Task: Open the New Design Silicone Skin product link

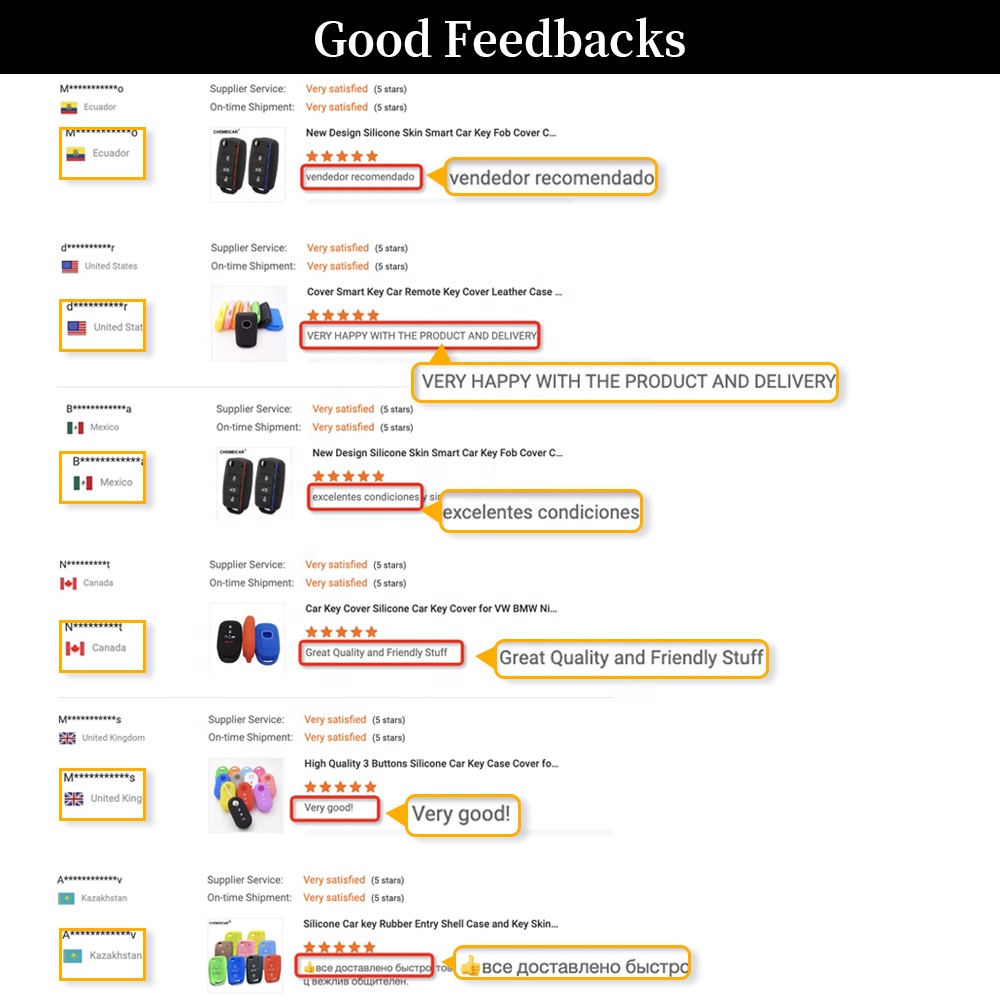Action: click(431, 132)
